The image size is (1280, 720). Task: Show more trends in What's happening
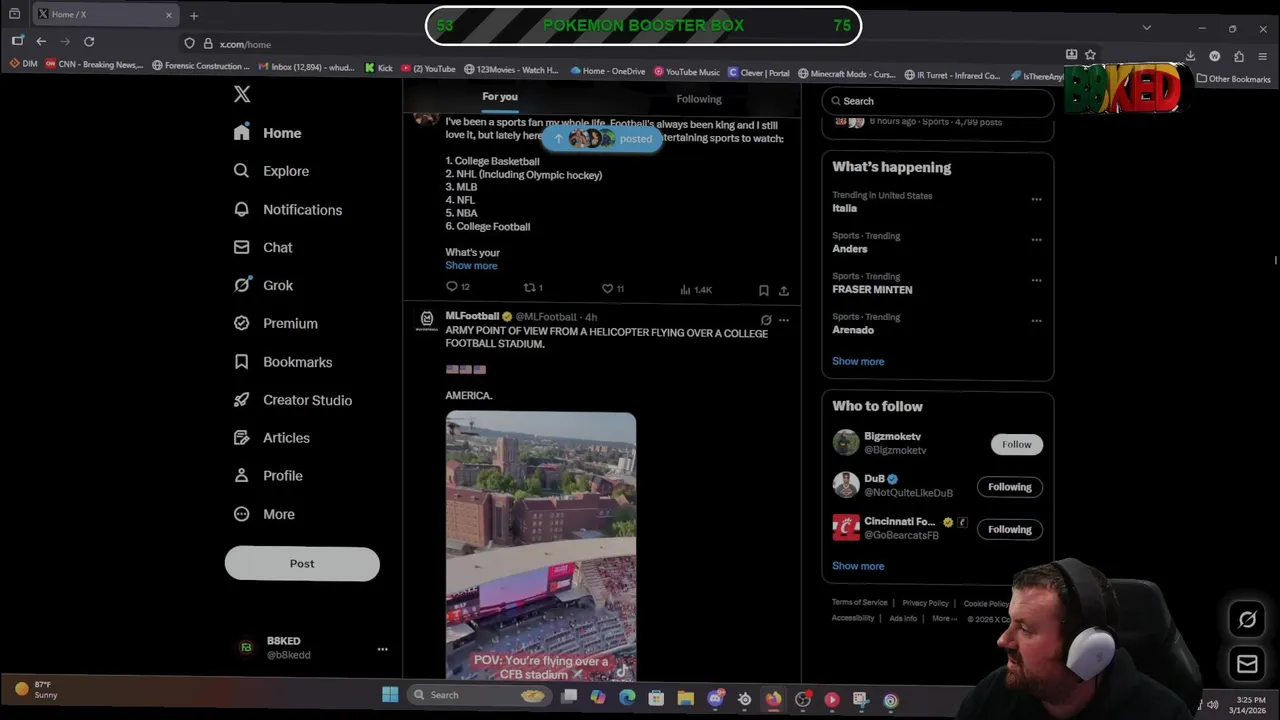click(858, 362)
